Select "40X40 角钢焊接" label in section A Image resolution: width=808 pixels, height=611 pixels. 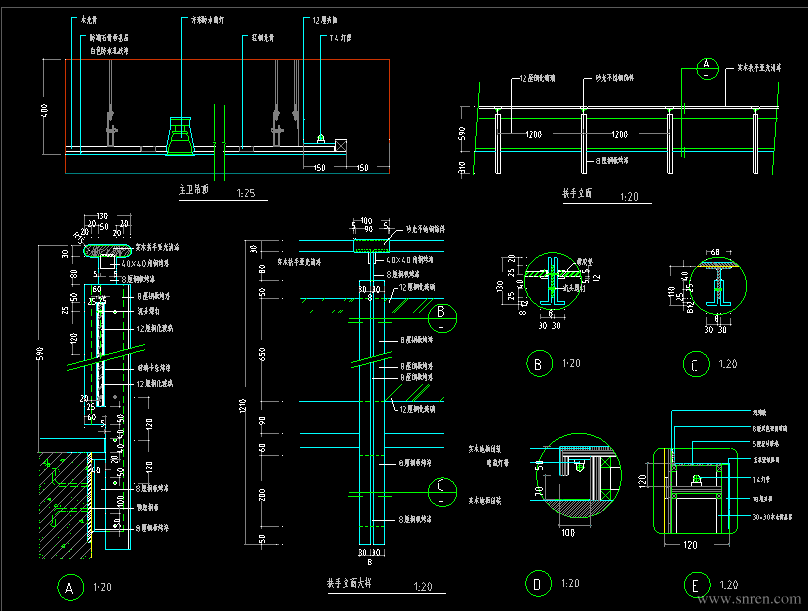tap(145, 264)
